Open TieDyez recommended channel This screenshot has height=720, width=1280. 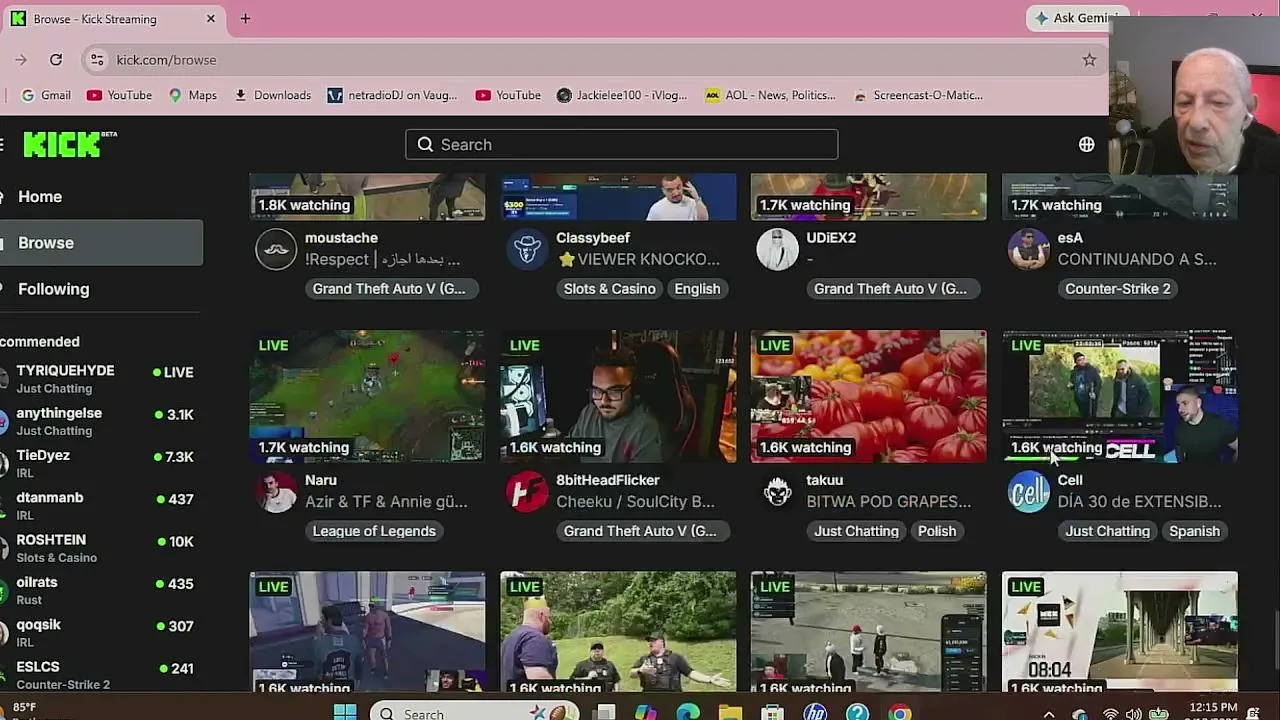101,463
